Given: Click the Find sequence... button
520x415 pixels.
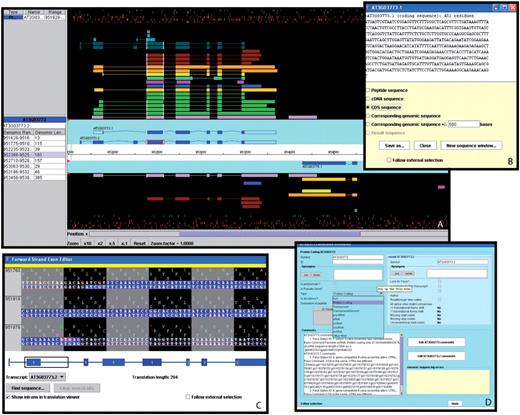Looking at the screenshot, I should 28,388.
